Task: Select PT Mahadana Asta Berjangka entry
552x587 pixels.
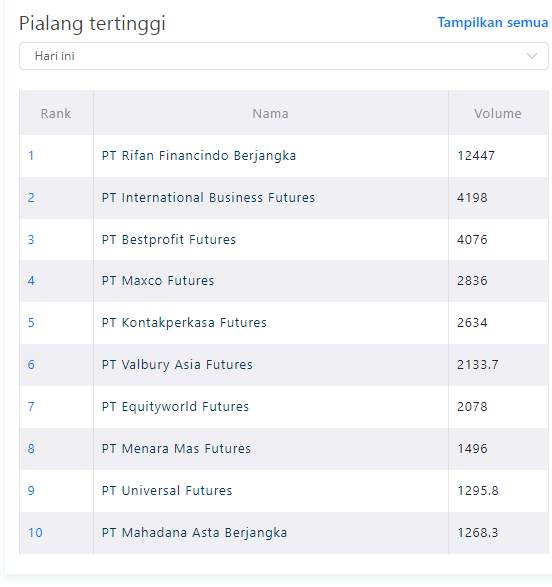Action: (x=194, y=532)
